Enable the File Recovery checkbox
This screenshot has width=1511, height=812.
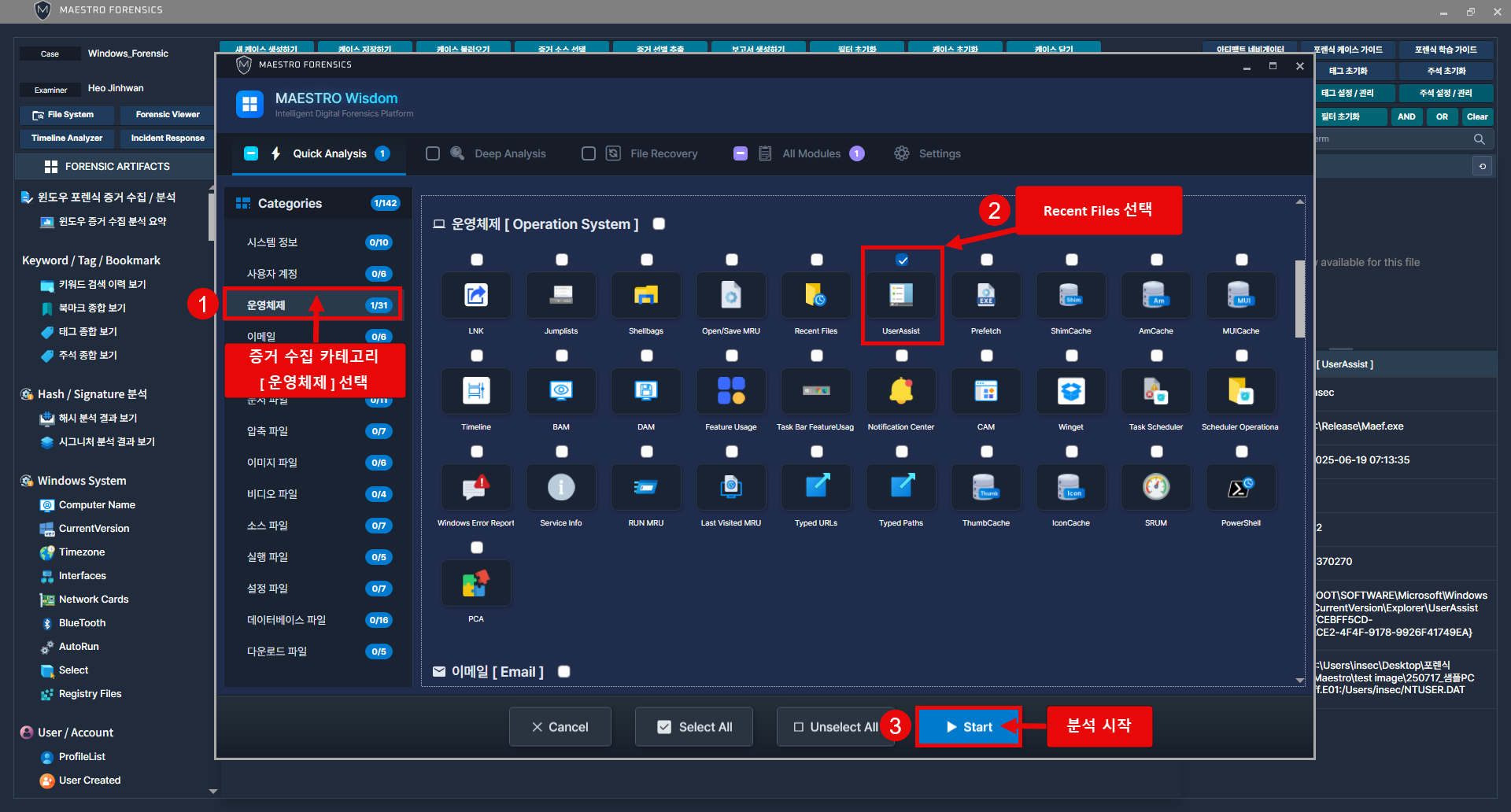[589, 153]
